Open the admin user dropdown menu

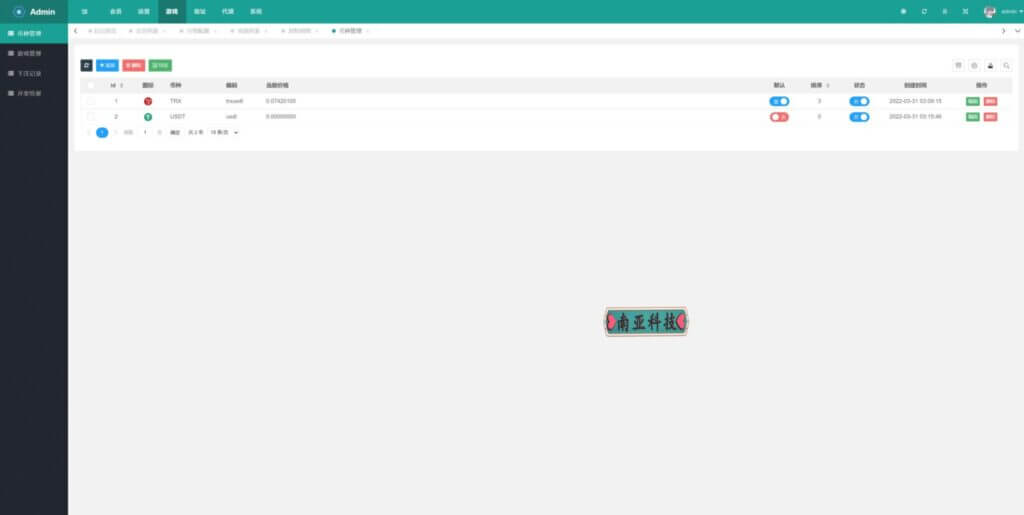[1003, 12]
